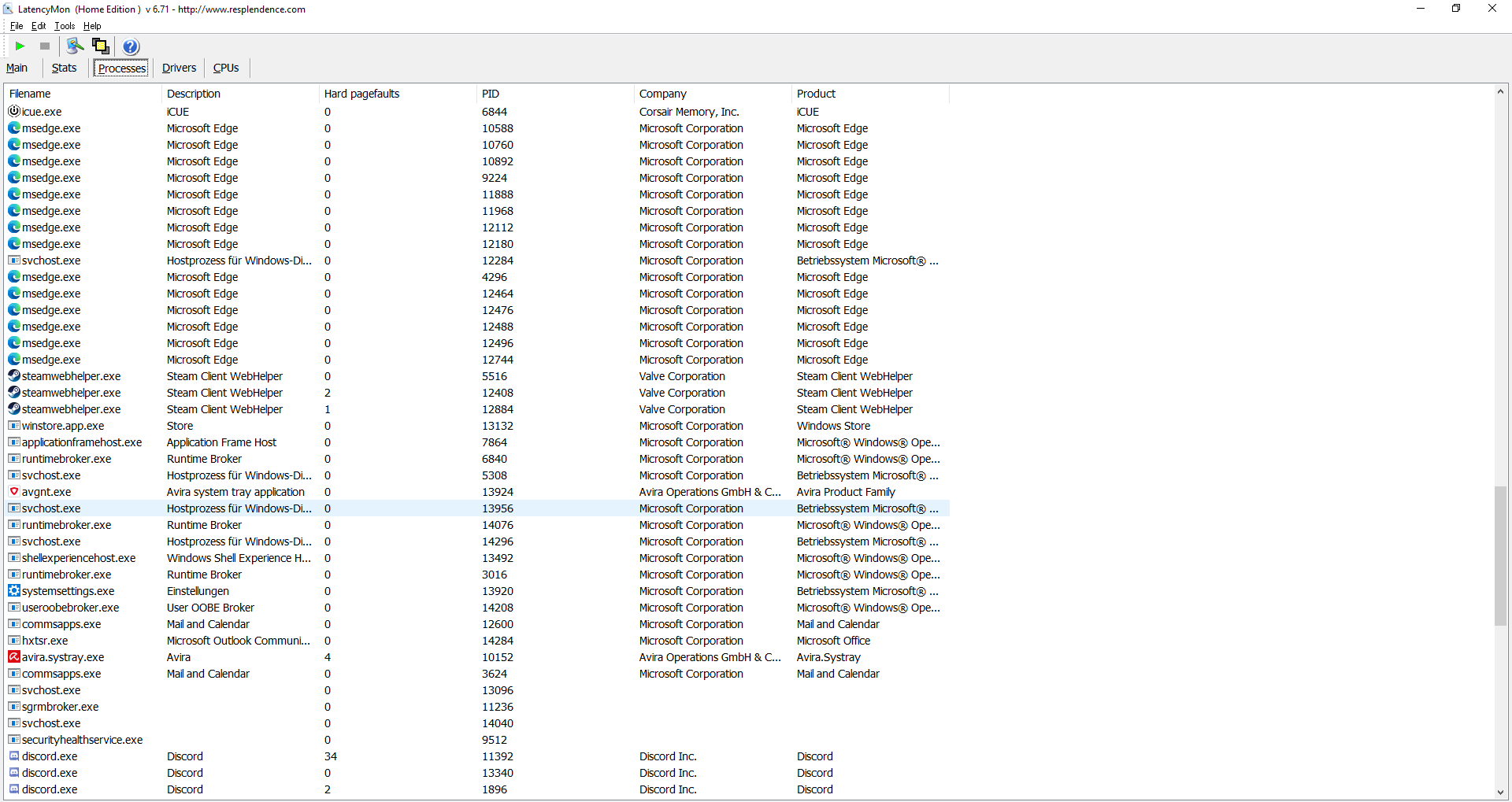Click PID 6844 in the icue.exe row
Viewport: 1512px width, 802px height.
[x=495, y=112]
